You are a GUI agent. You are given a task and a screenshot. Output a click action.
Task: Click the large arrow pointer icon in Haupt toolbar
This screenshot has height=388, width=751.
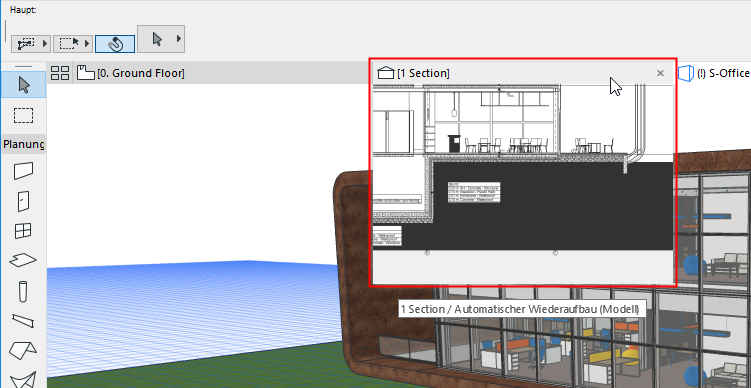pyautogui.click(x=157, y=39)
